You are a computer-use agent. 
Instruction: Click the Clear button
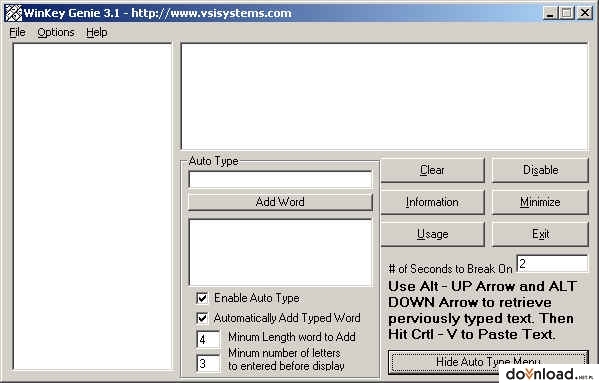tap(432, 170)
